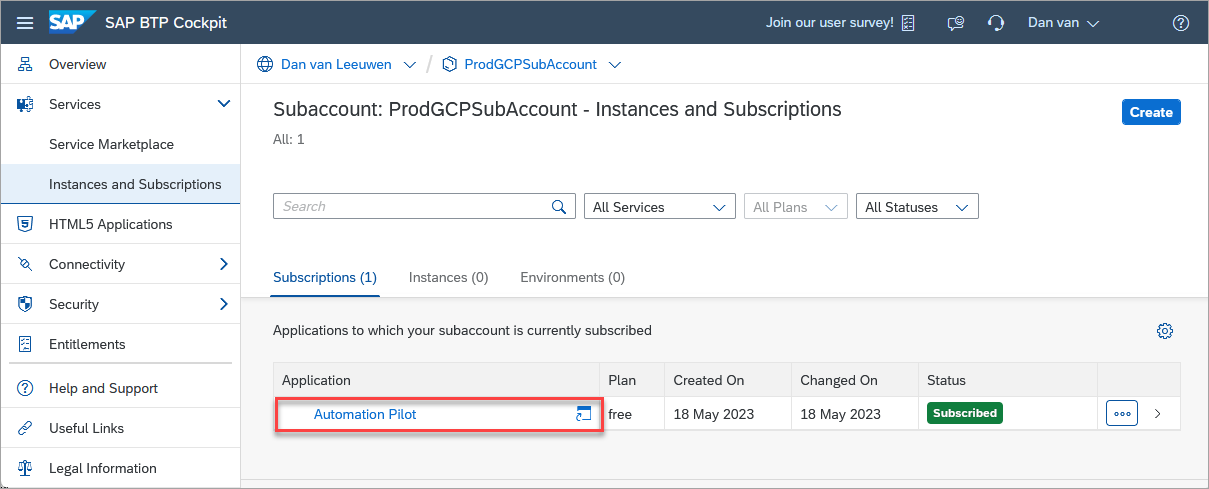The width and height of the screenshot is (1209, 489).
Task: Select Instances and Subscriptions in sidebar
Action: point(120,184)
